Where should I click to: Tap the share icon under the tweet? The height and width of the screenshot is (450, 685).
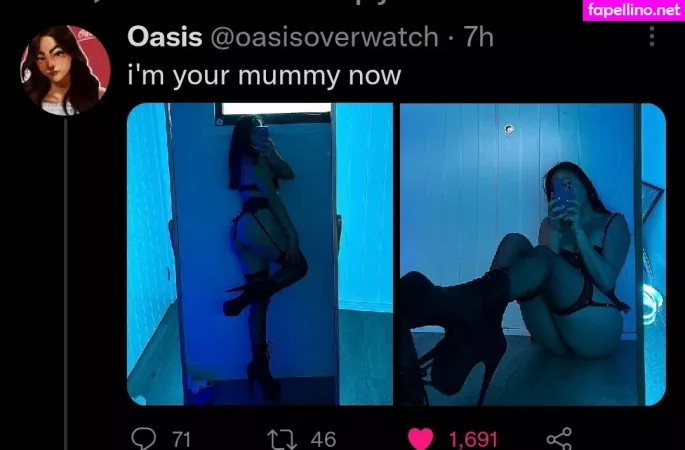(x=559, y=439)
